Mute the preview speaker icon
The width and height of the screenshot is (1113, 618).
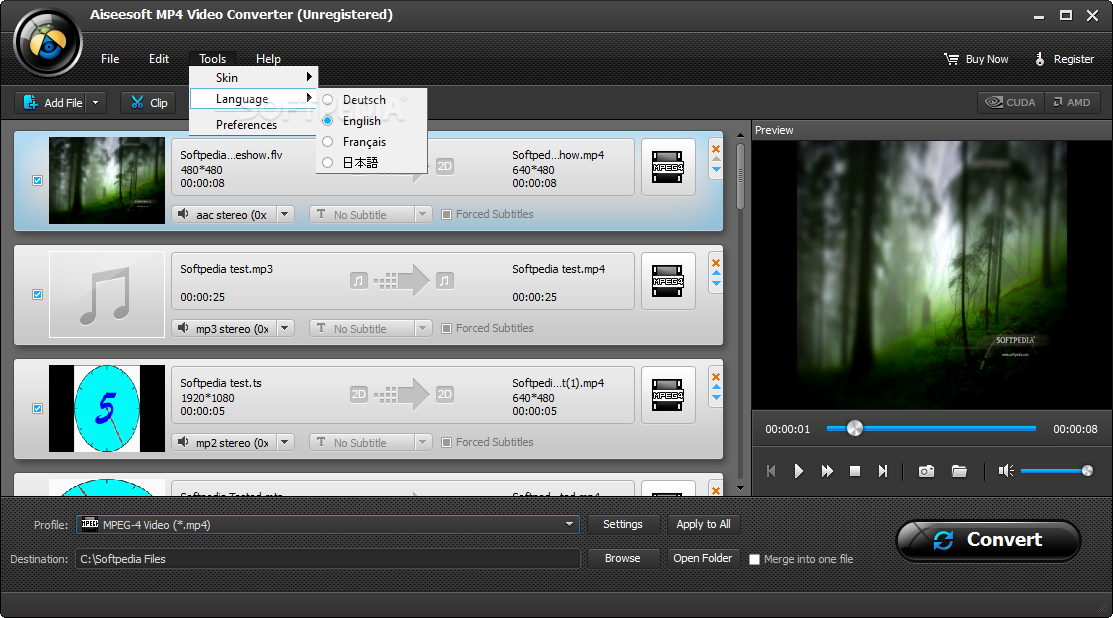(x=1006, y=470)
